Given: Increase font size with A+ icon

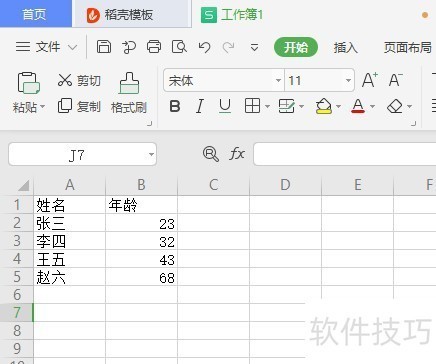Looking at the screenshot, I should point(370,80).
